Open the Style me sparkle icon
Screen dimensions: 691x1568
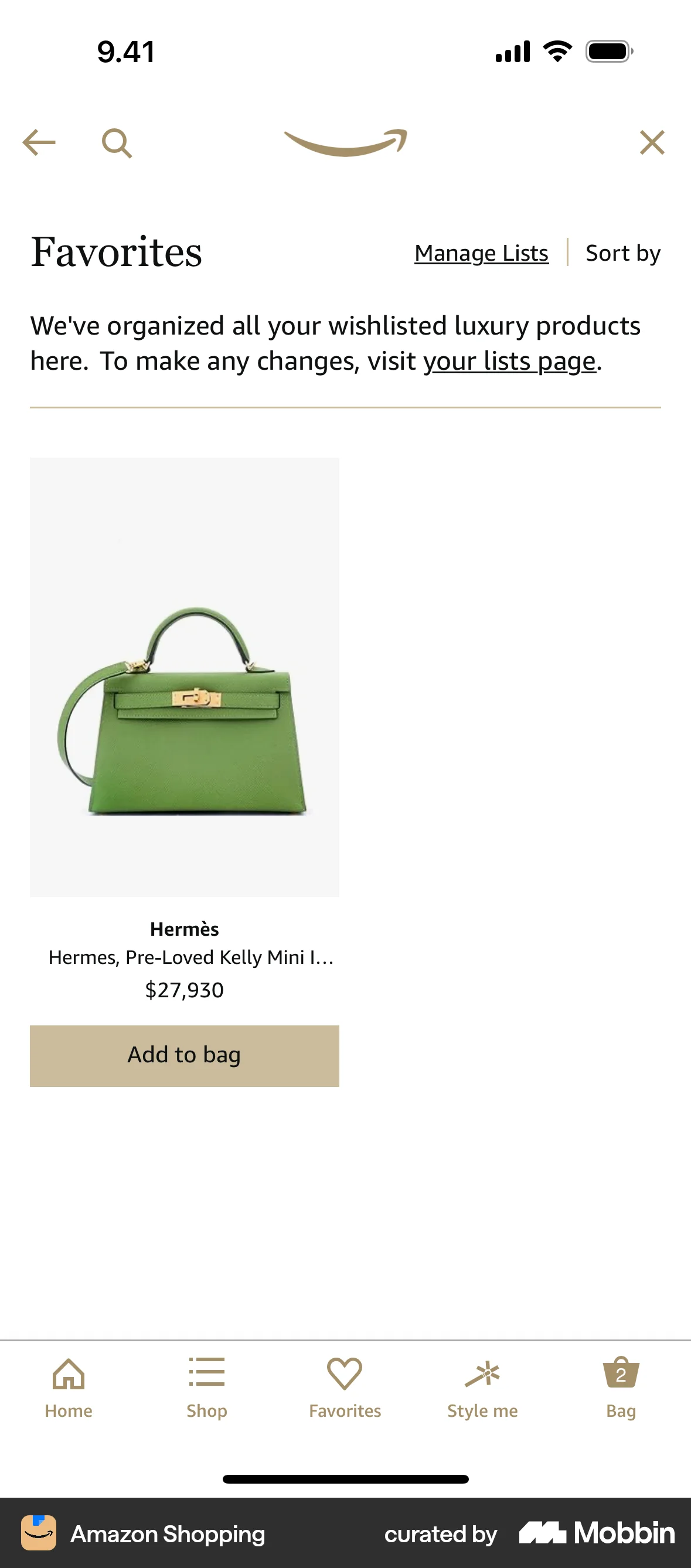[482, 1374]
